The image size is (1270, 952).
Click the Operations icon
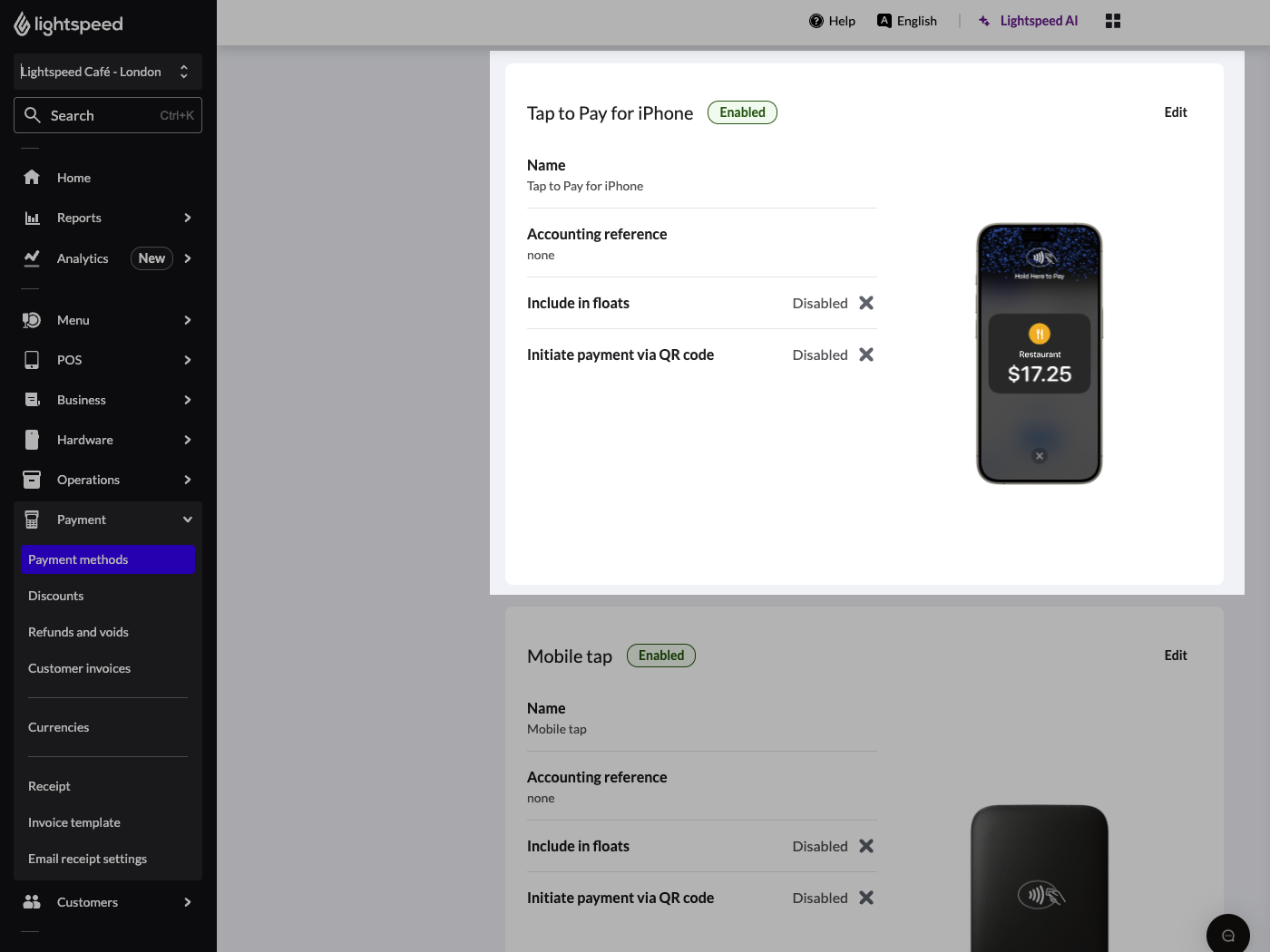pos(31,480)
